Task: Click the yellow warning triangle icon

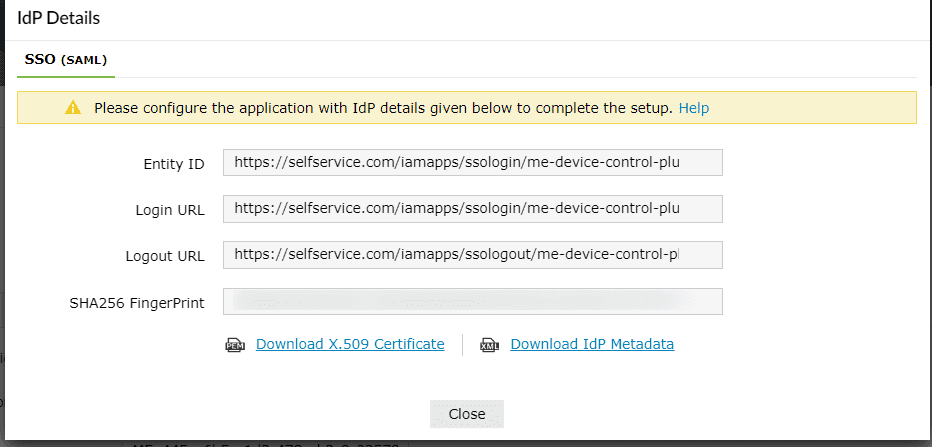Action: pos(73,108)
